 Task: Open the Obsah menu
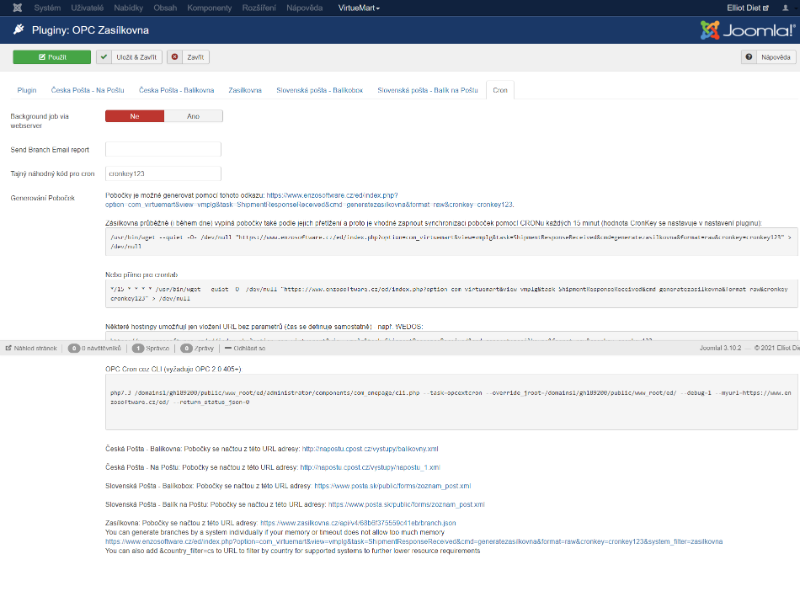pos(165,8)
